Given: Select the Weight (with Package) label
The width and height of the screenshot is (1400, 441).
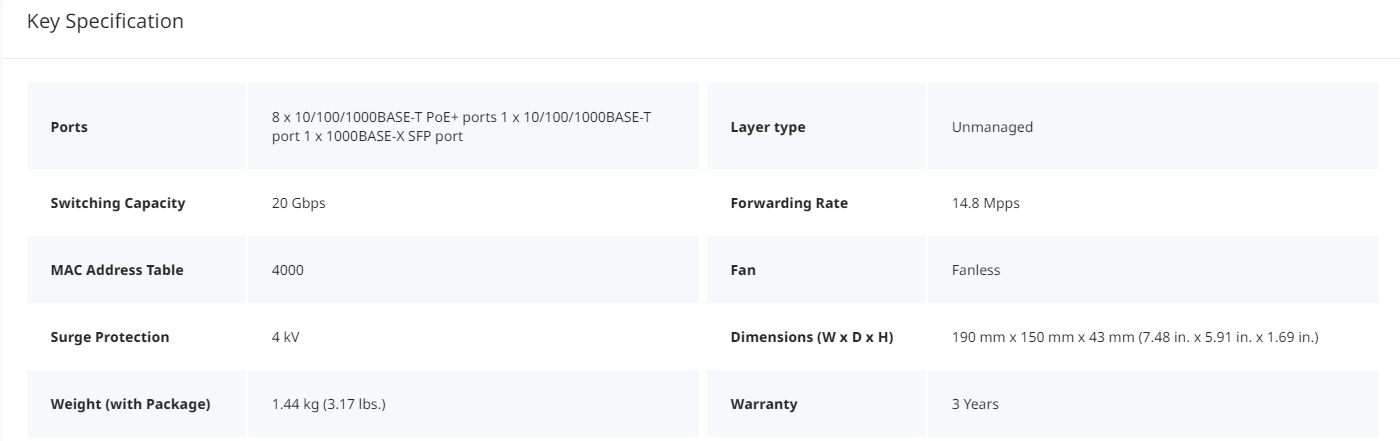Looking at the screenshot, I should 130,404.
